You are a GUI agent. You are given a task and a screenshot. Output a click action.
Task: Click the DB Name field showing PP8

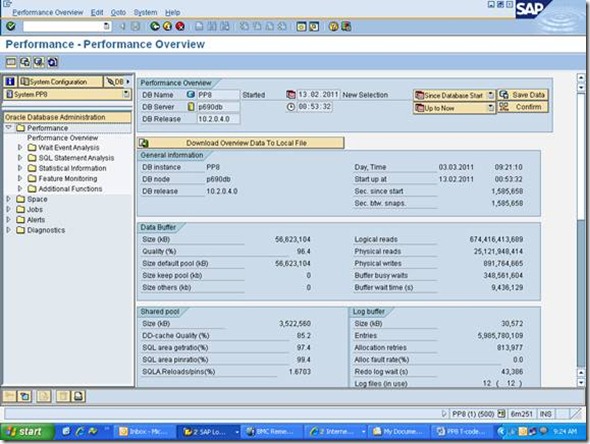pos(218,95)
